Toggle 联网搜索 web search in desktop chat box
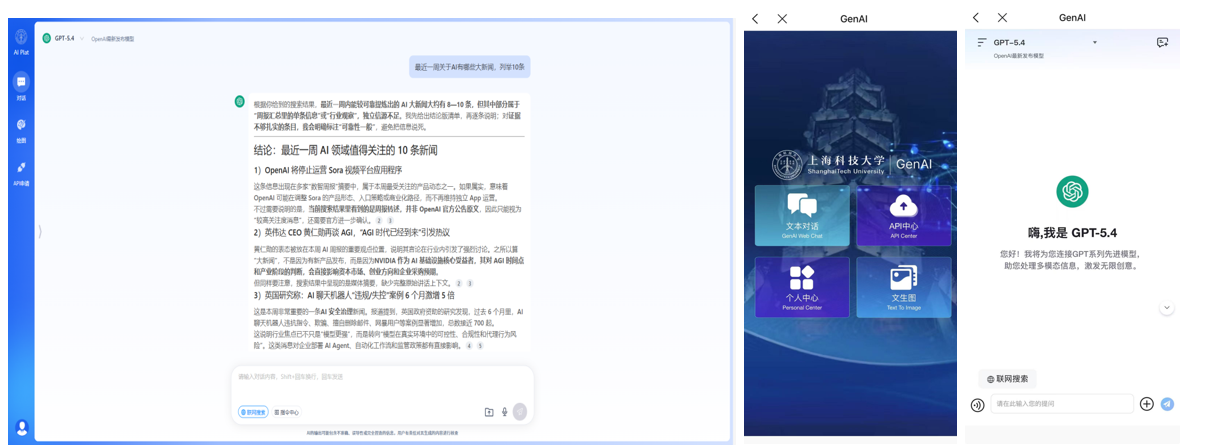 coord(253,412)
